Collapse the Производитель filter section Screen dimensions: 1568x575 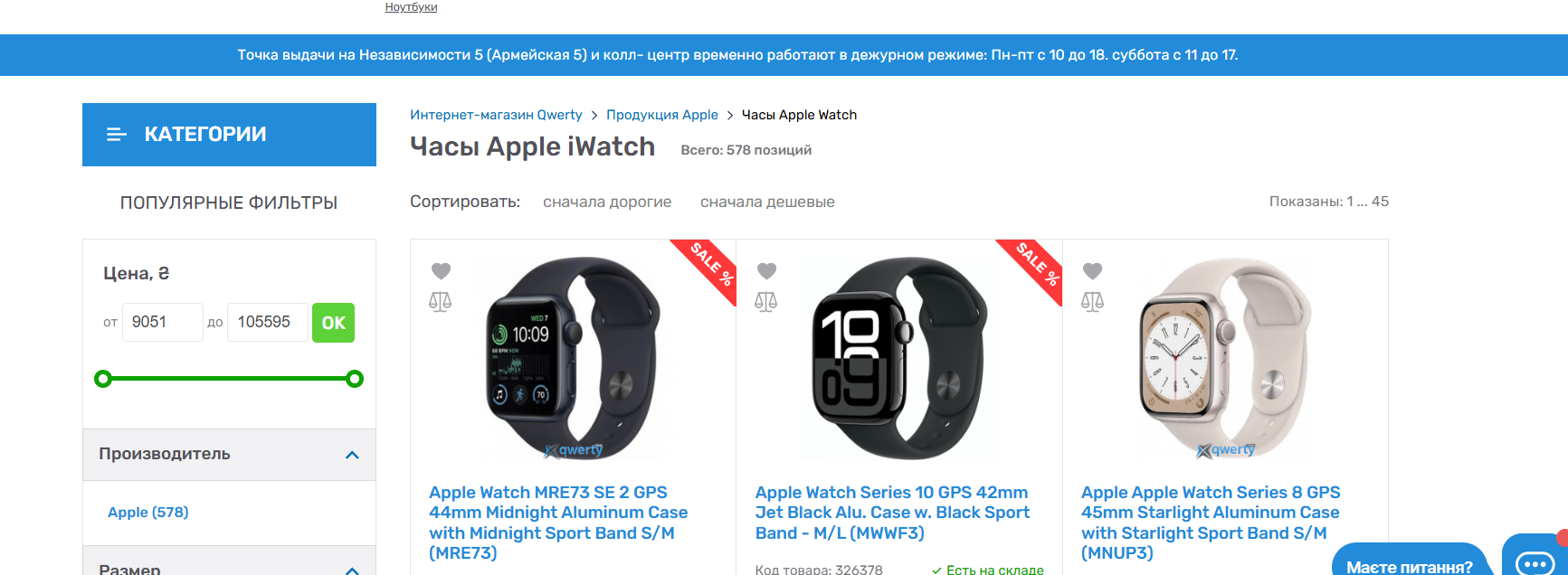tap(353, 455)
